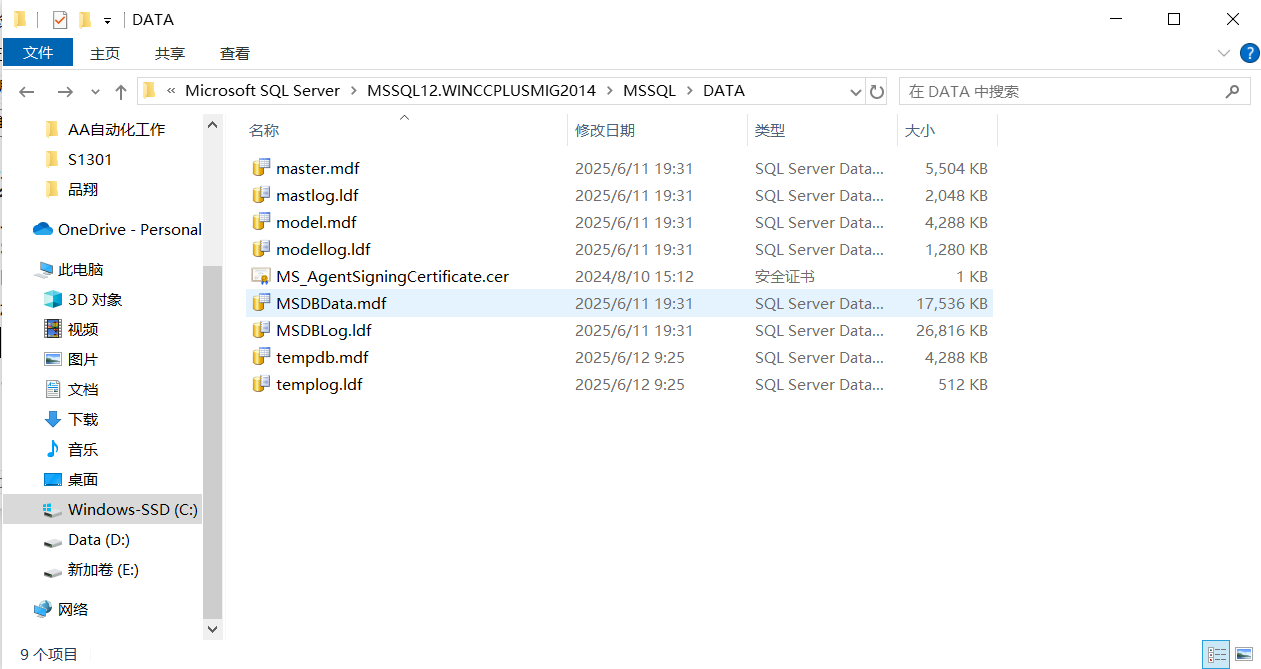Switch to large icons view in the status bar
Image resolution: width=1261 pixels, height=669 pixels.
coord(1243,654)
